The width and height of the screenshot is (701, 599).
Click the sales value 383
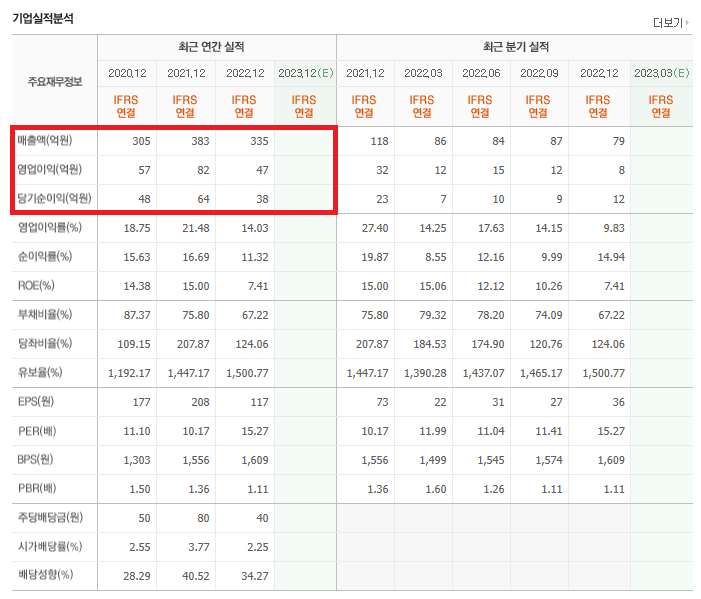pos(200,141)
